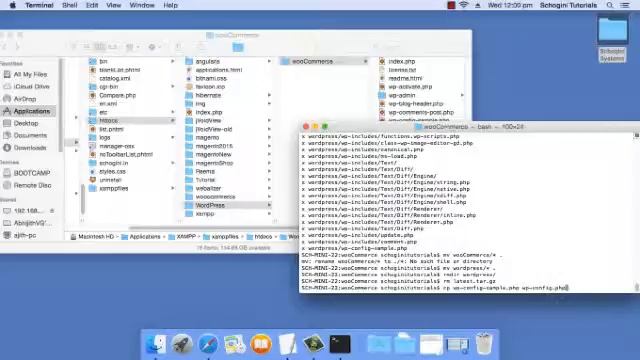This screenshot has width=640, height=360.
Task: Open iBooks orange icon in Dock
Action: [x=261, y=344]
